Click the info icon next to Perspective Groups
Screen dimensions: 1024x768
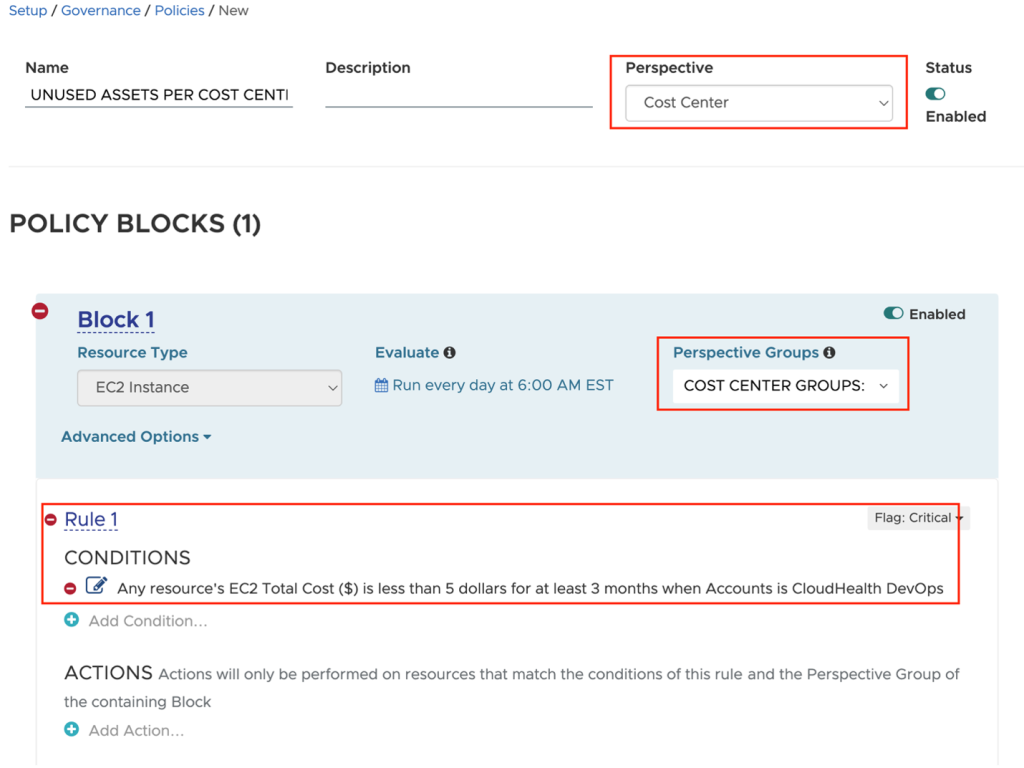829,353
